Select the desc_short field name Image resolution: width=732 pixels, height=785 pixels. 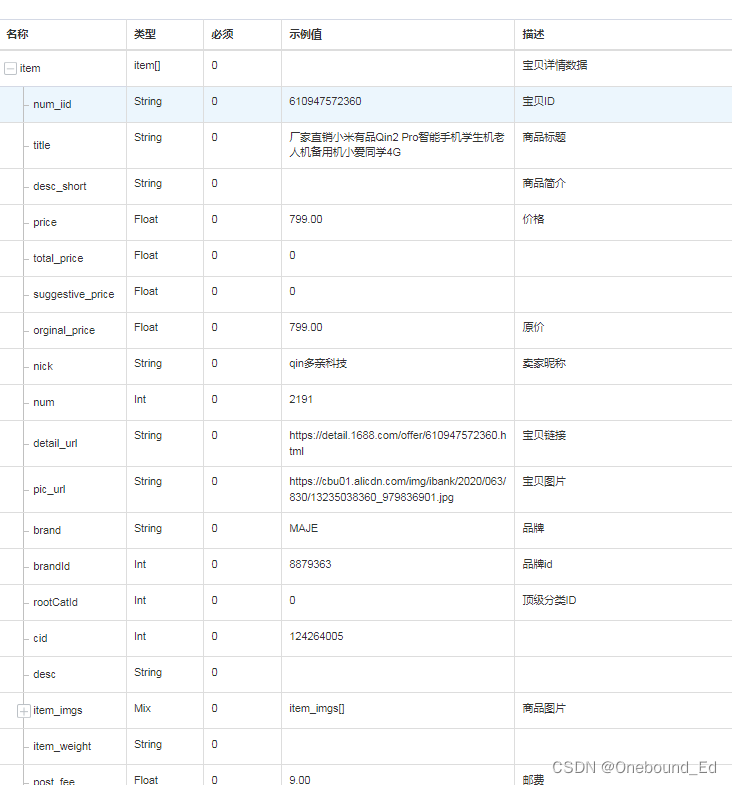60,186
